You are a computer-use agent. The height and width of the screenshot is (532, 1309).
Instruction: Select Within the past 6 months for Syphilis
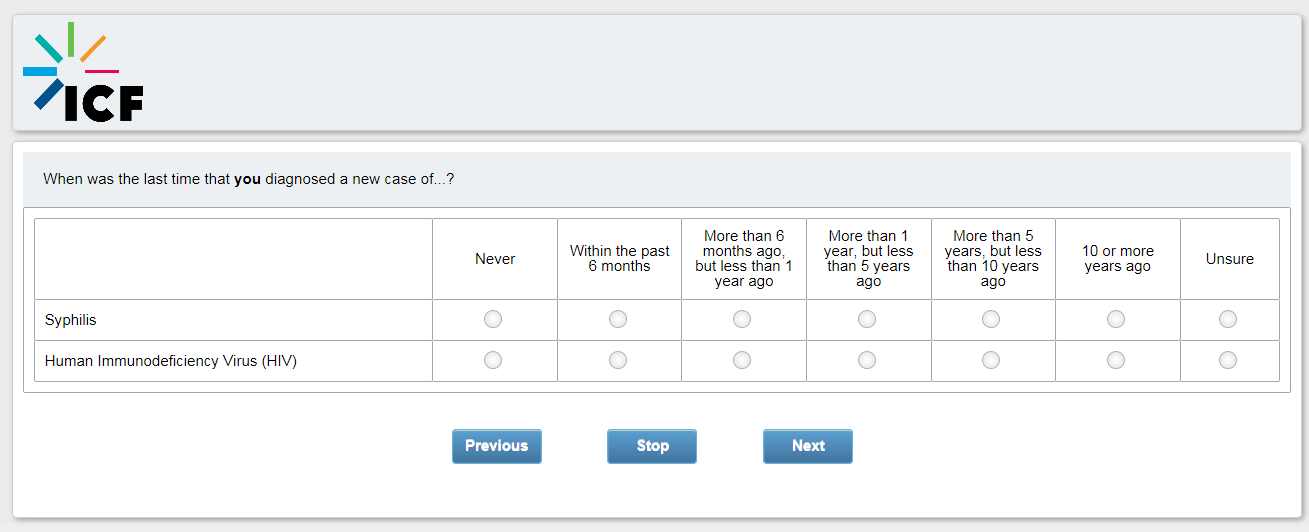coord(618,319)
